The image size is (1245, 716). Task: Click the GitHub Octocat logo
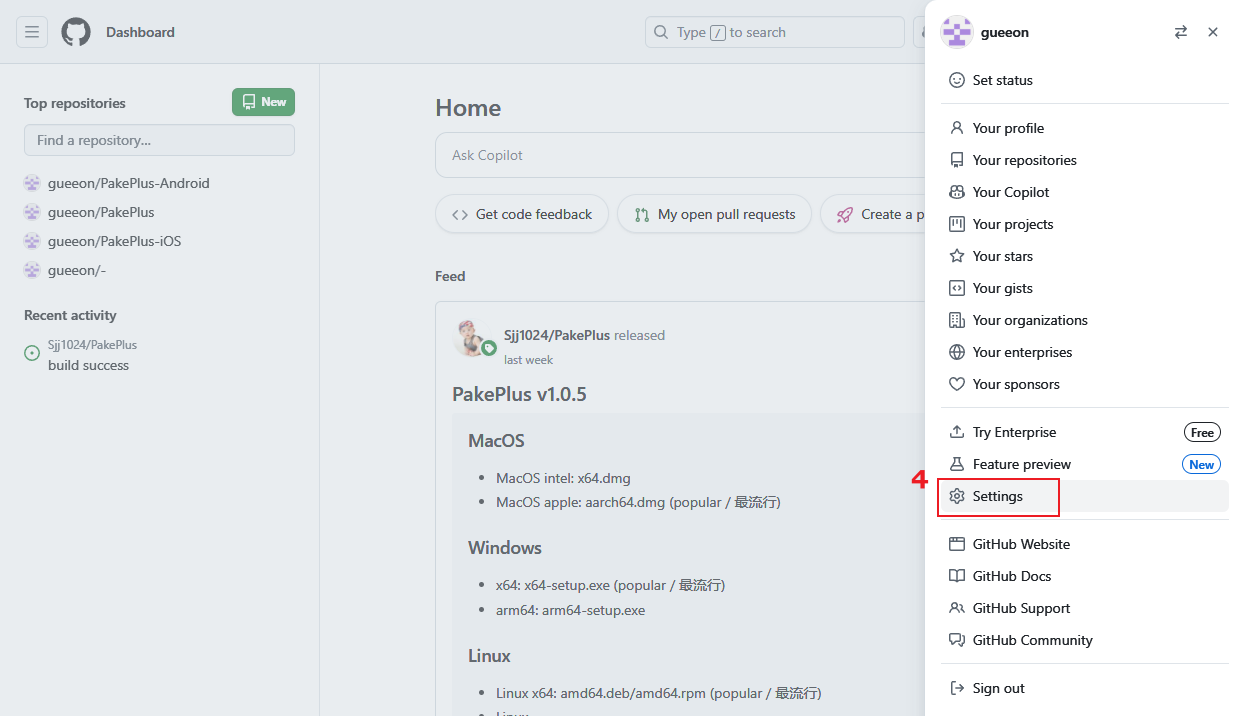coord(76,32)
